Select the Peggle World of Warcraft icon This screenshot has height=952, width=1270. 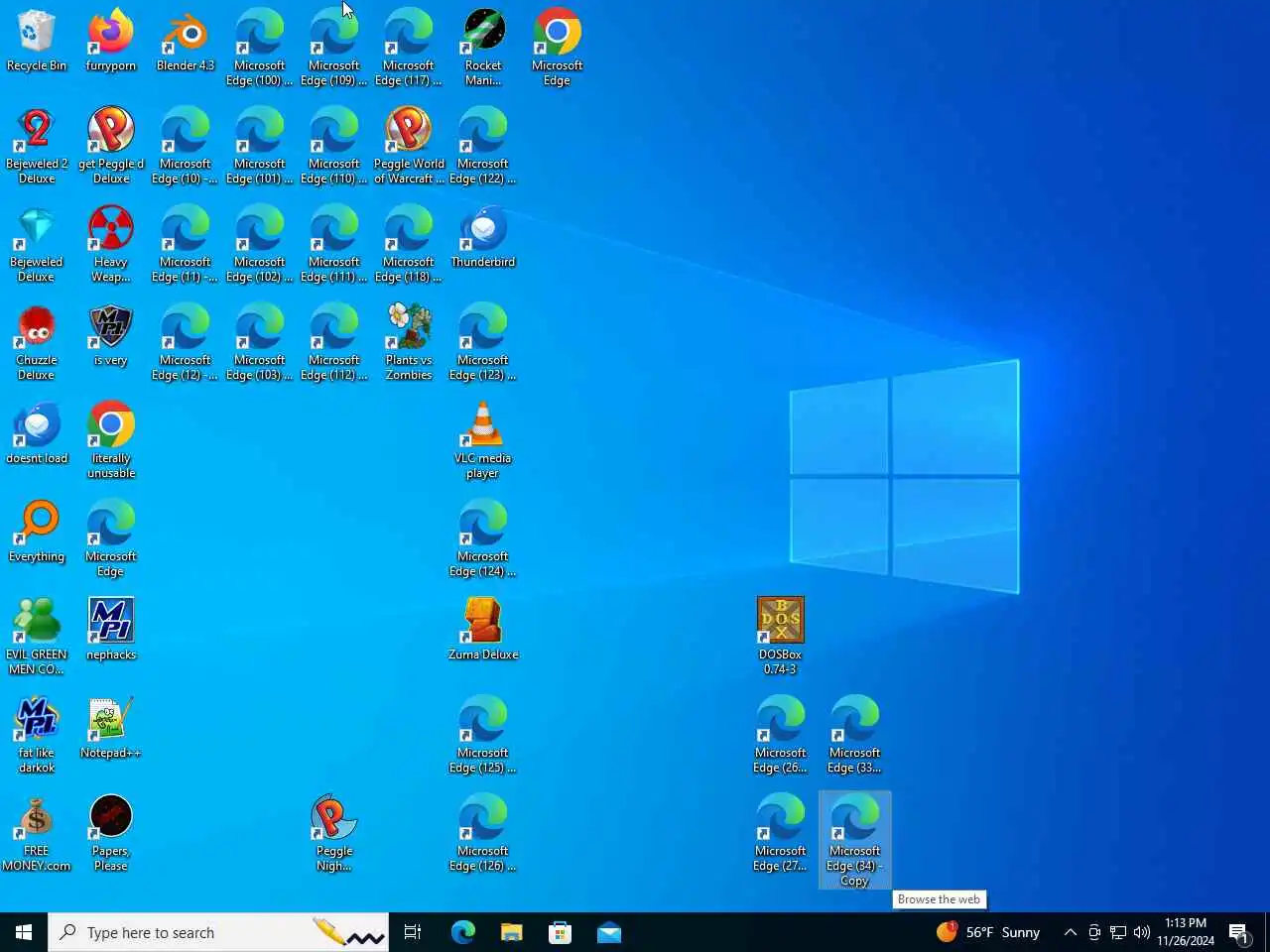tap(409, 146)
